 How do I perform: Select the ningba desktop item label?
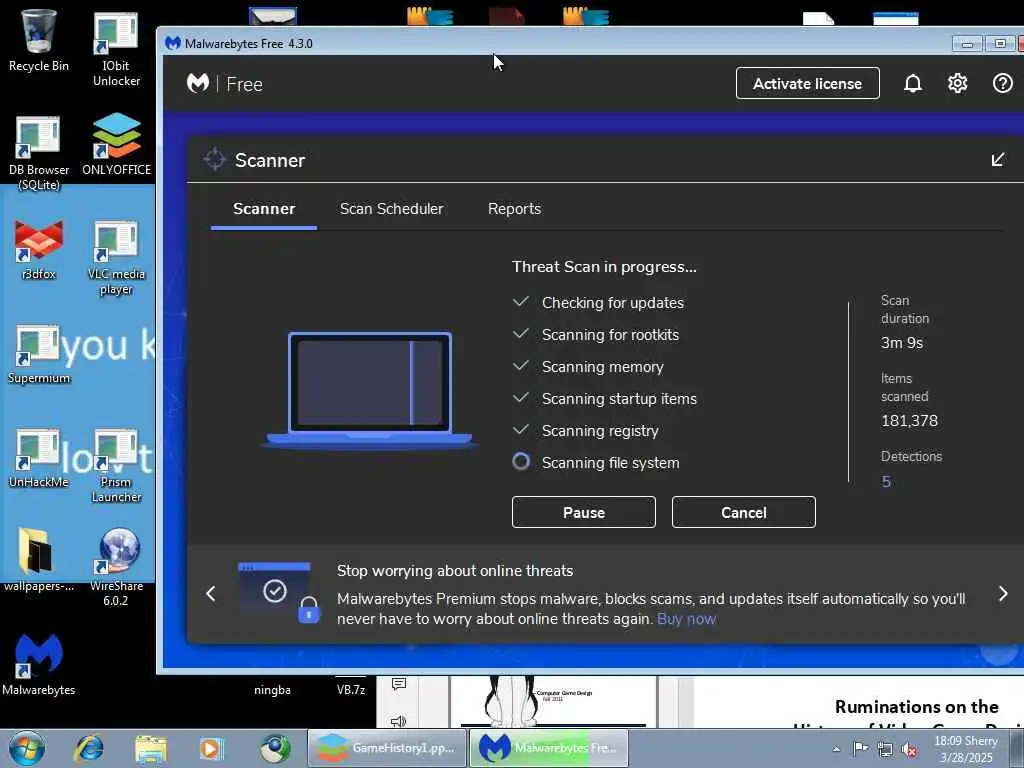click(x=272, y=690)
